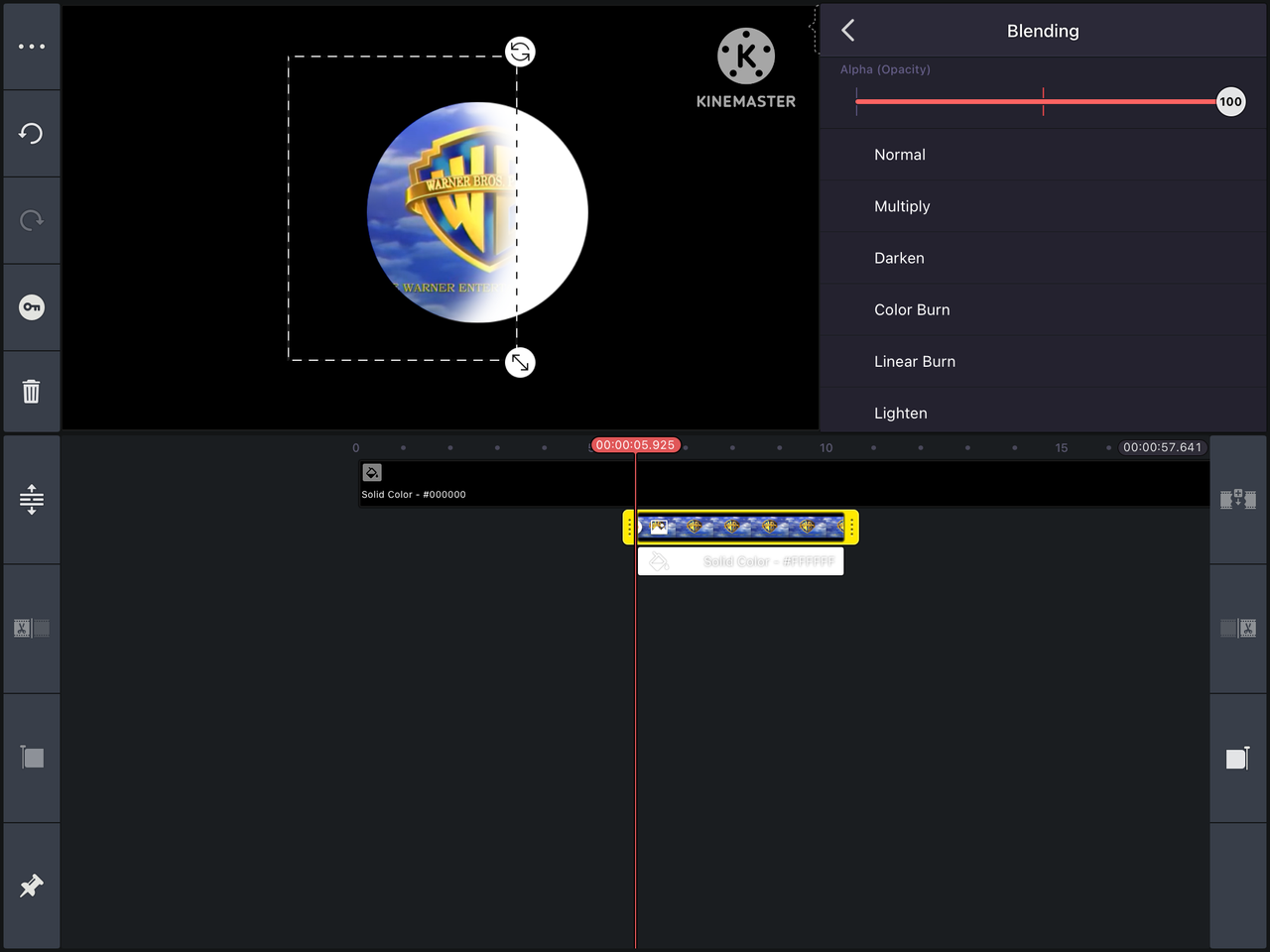Choose the Multiply blending mode
Image resolution: width=1270 pixels, height=952 pixels.
(1043, 206)
